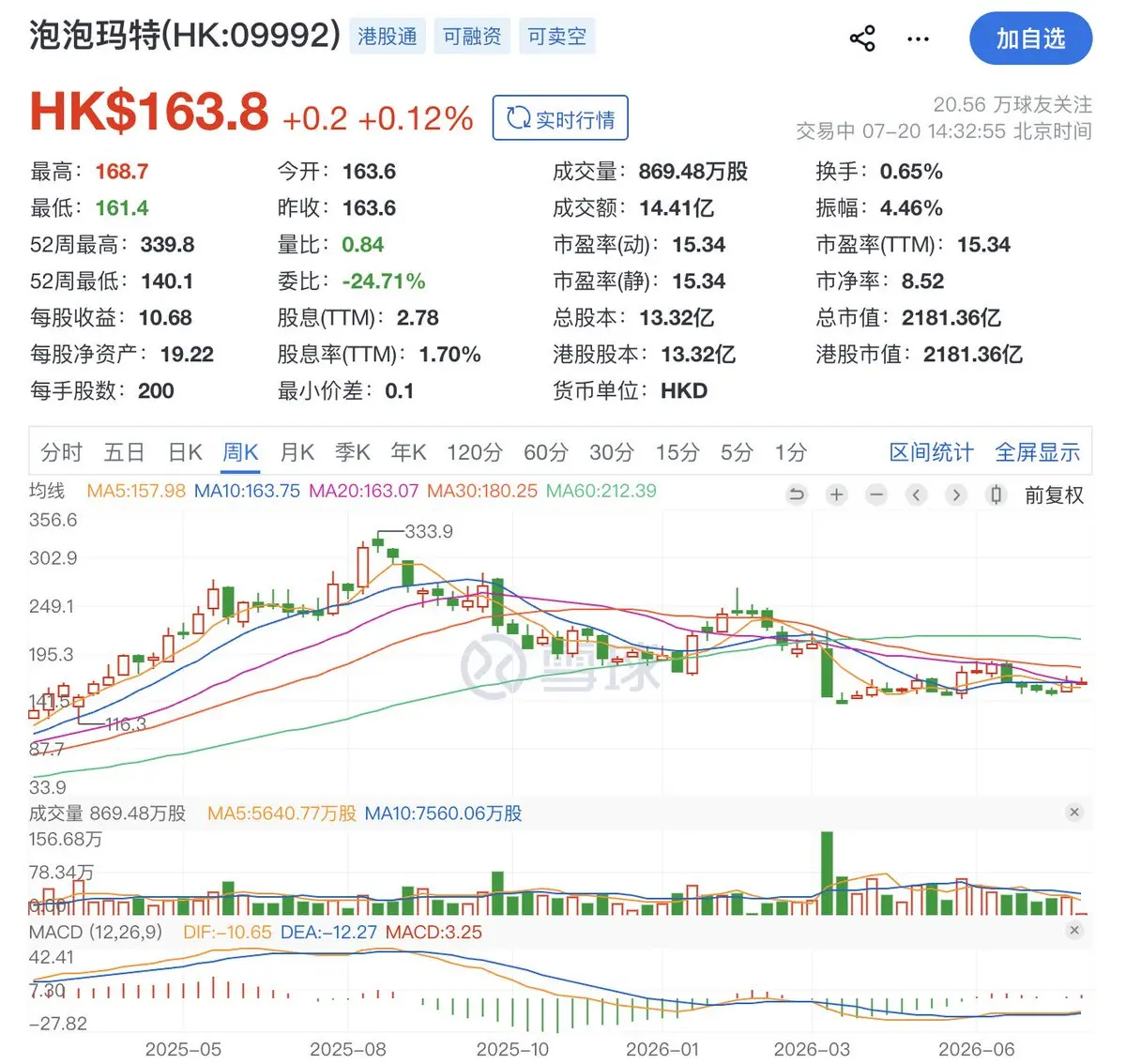Click the MA10:163.75 legend label
The image size is (1126, 1064).
247,491
